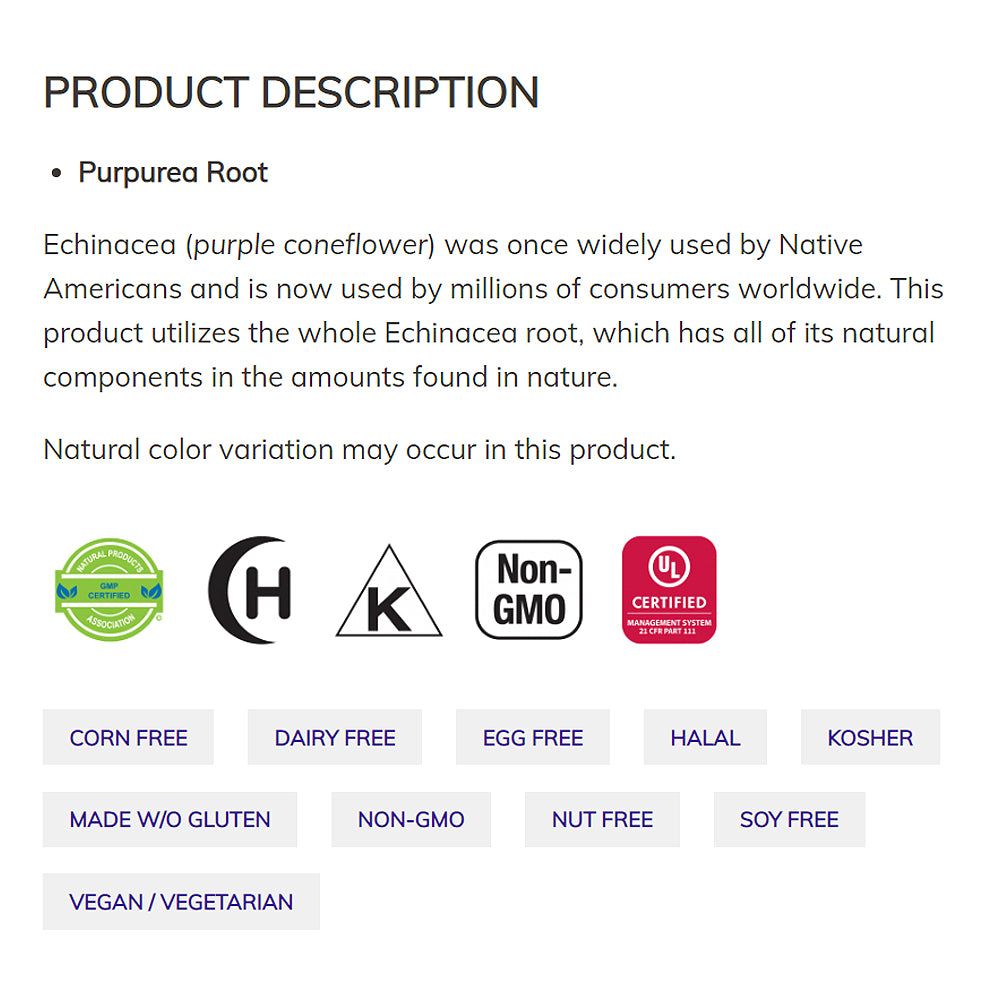Click the Egg Free tag
1000x1000 pixels.
tap(532, 738)
